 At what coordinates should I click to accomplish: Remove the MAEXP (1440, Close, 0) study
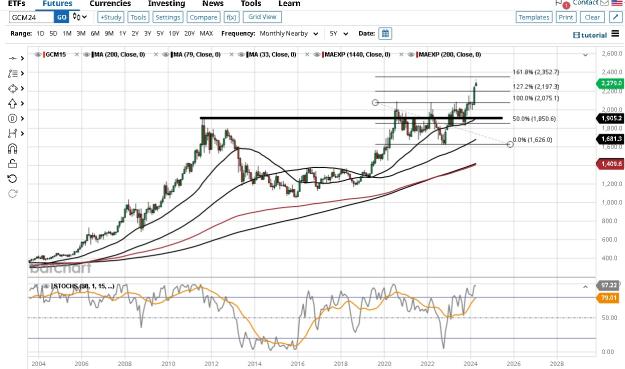(401, 55)
